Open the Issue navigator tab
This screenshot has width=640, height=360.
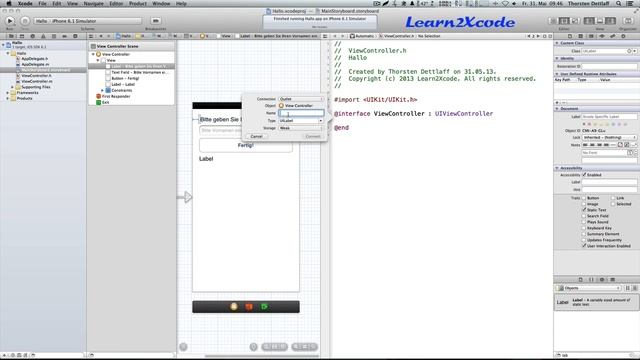[43, 36]
